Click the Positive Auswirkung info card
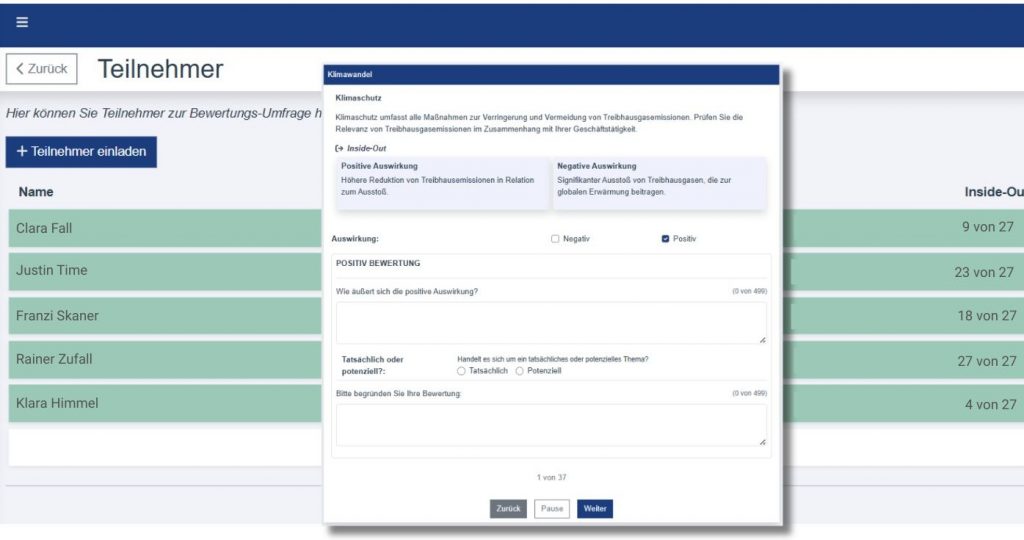 [x=443, y=182]
